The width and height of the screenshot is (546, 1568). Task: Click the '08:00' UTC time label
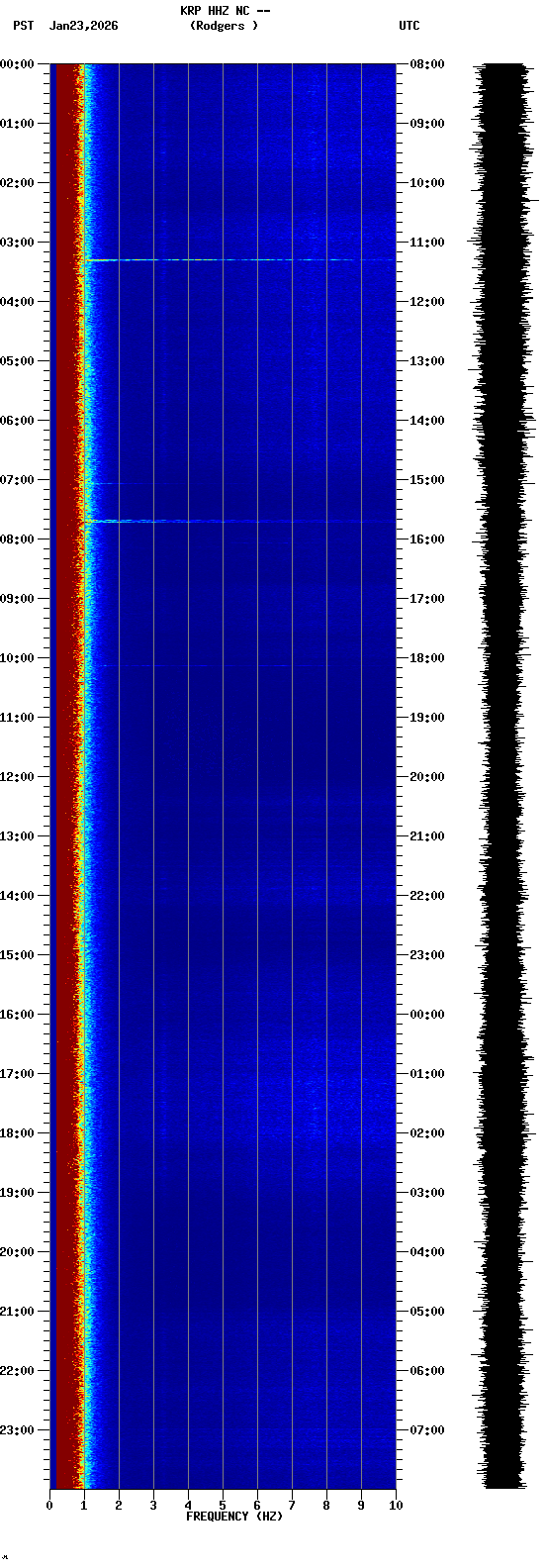click(427, 64)
